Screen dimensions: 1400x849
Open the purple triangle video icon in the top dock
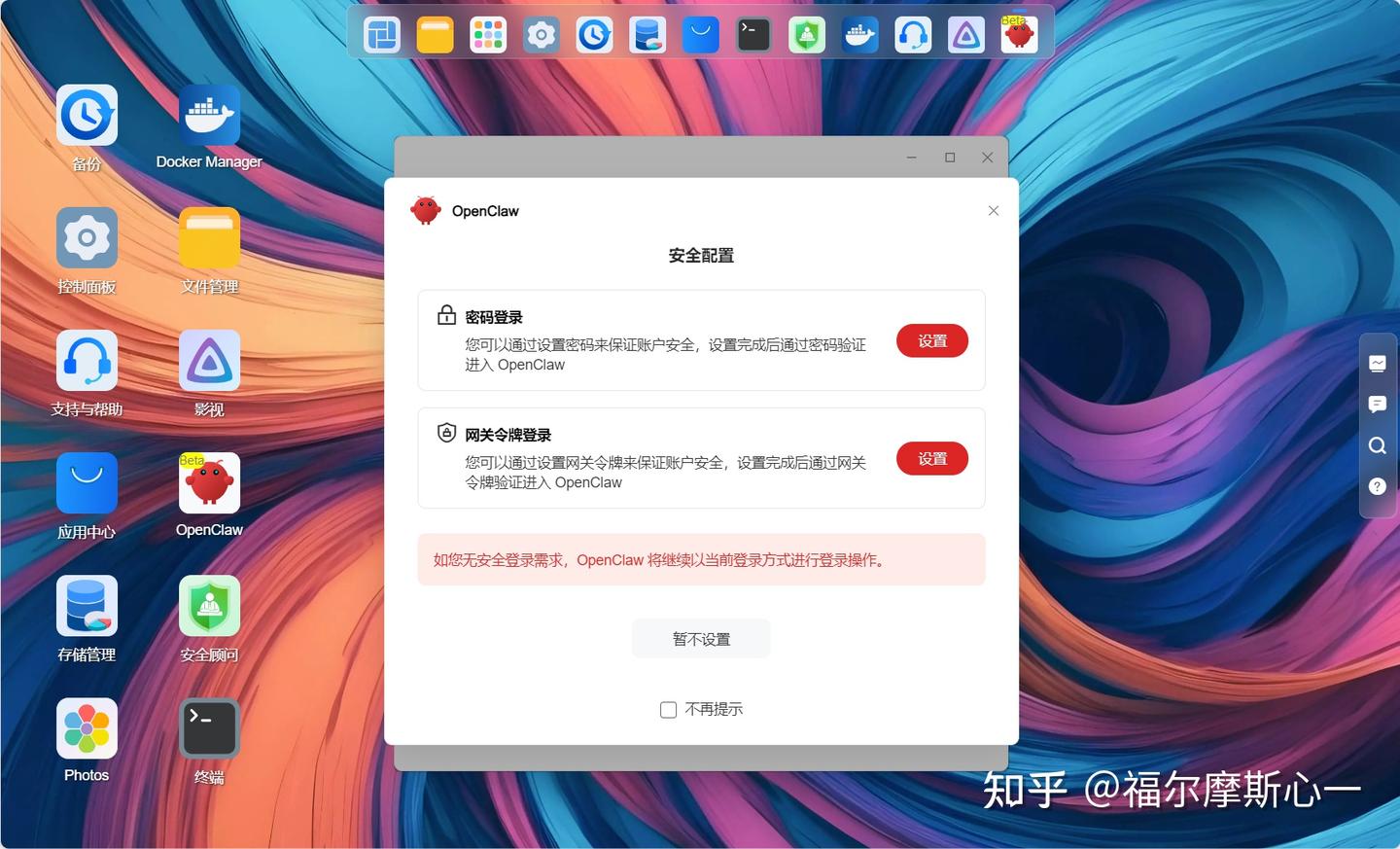[965, 35]
